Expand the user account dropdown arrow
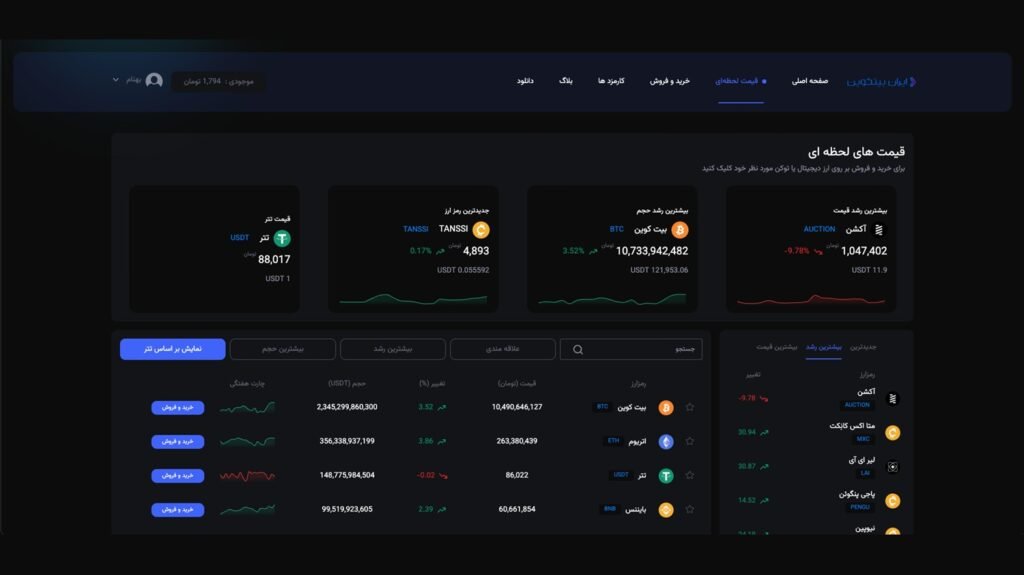This screenshot has width=1024, height=575. pyautogui.click(x=116, y=80)
